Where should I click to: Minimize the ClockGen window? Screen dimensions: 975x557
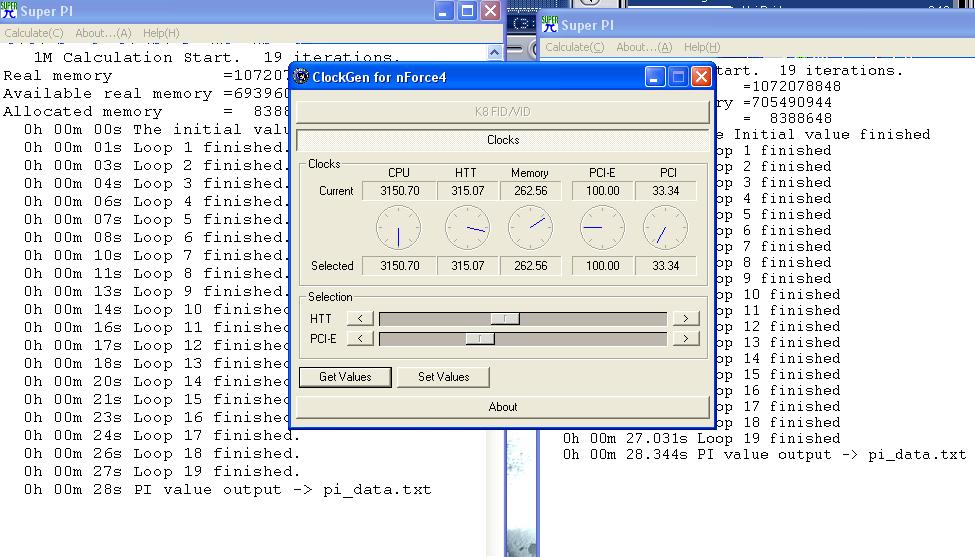click(x=655, y=76)
